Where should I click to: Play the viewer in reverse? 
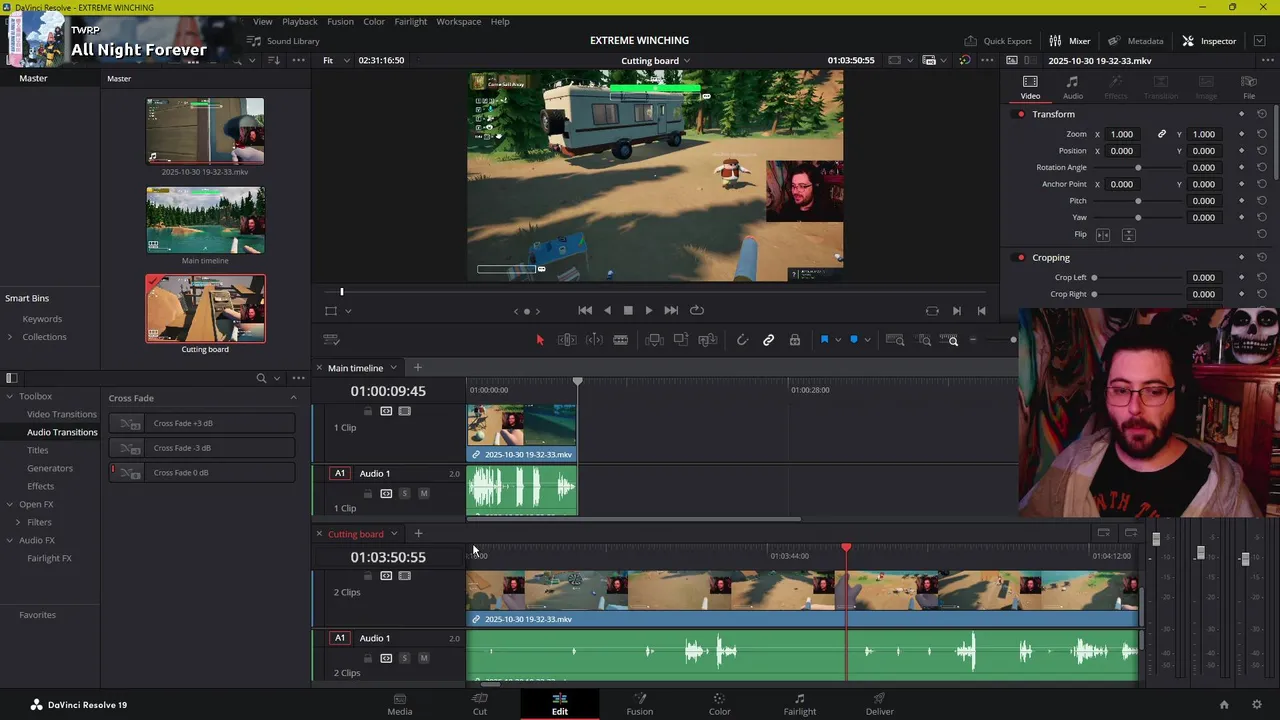pos(607,310)
